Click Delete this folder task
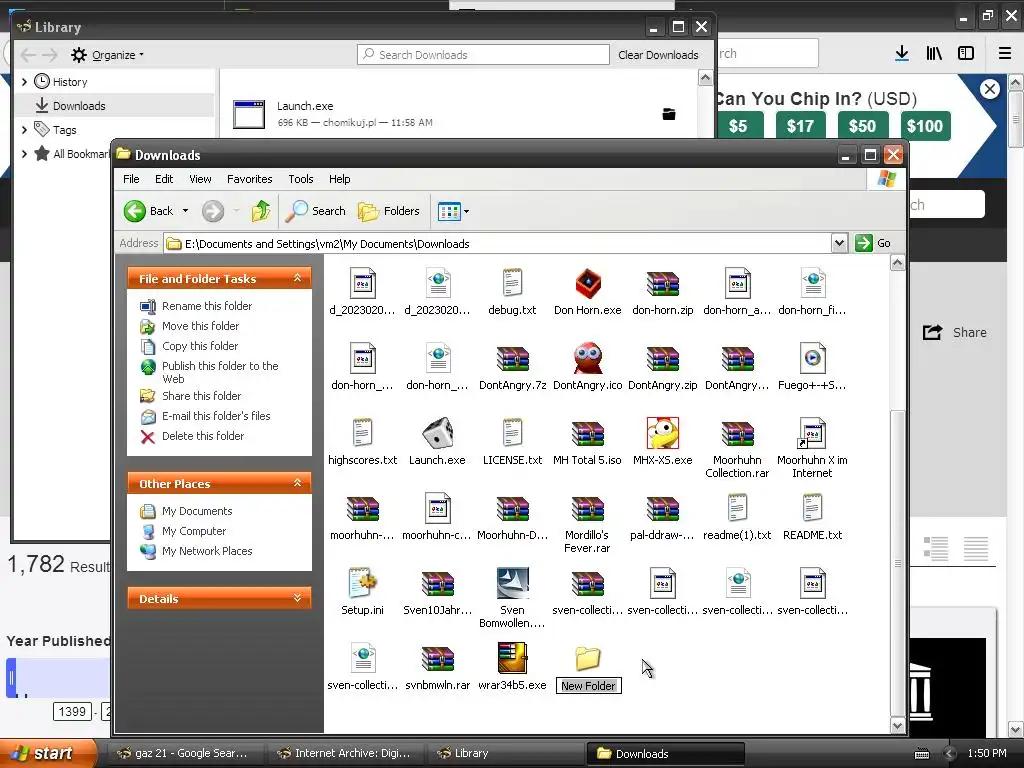The image size is (1024, 768). [x=202, y=436]
